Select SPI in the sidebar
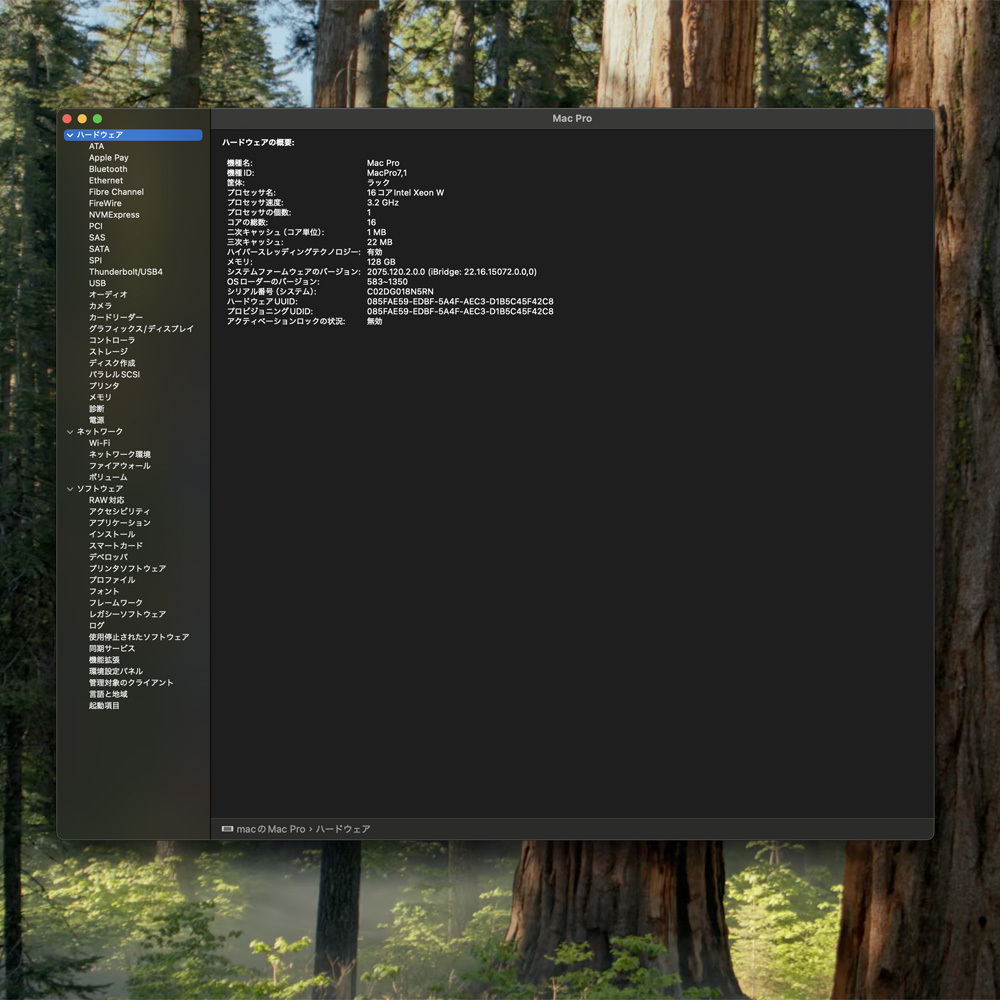Screen dimensions: 1000x1000 (95, 260)
